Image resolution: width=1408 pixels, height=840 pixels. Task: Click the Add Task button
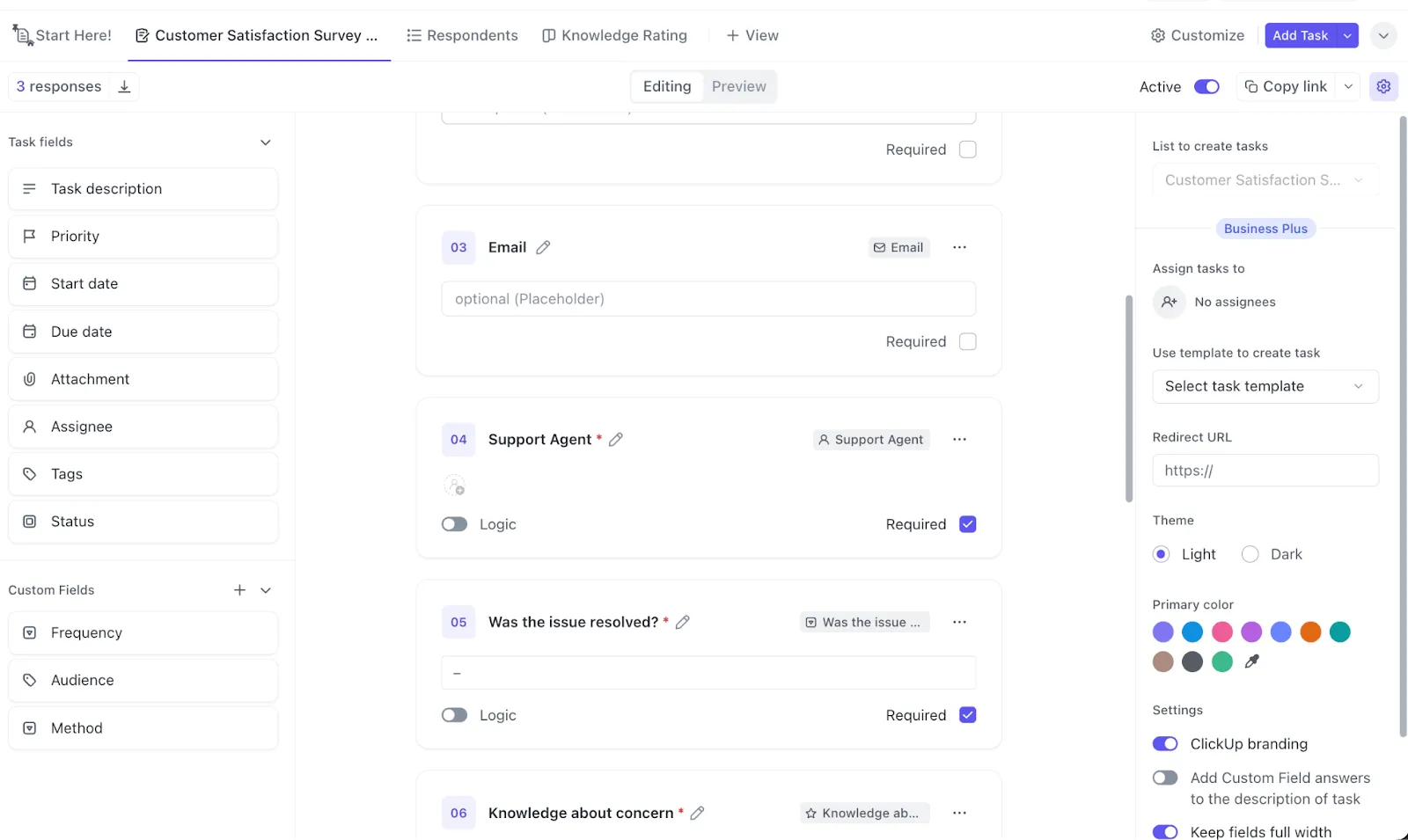(1300, 35)
